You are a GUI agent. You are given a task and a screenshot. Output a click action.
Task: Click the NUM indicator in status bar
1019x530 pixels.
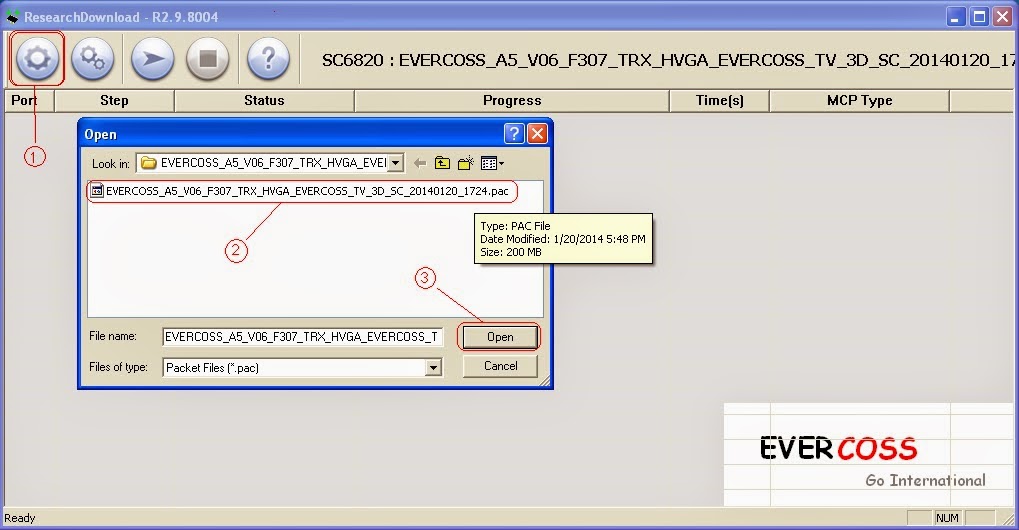(947, 518)
